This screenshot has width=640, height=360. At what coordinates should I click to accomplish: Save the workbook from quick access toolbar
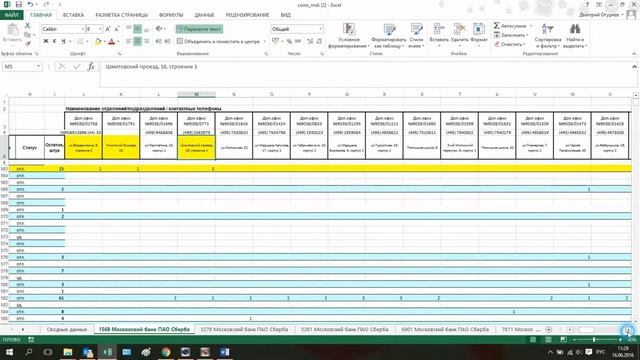coord(19,4)
